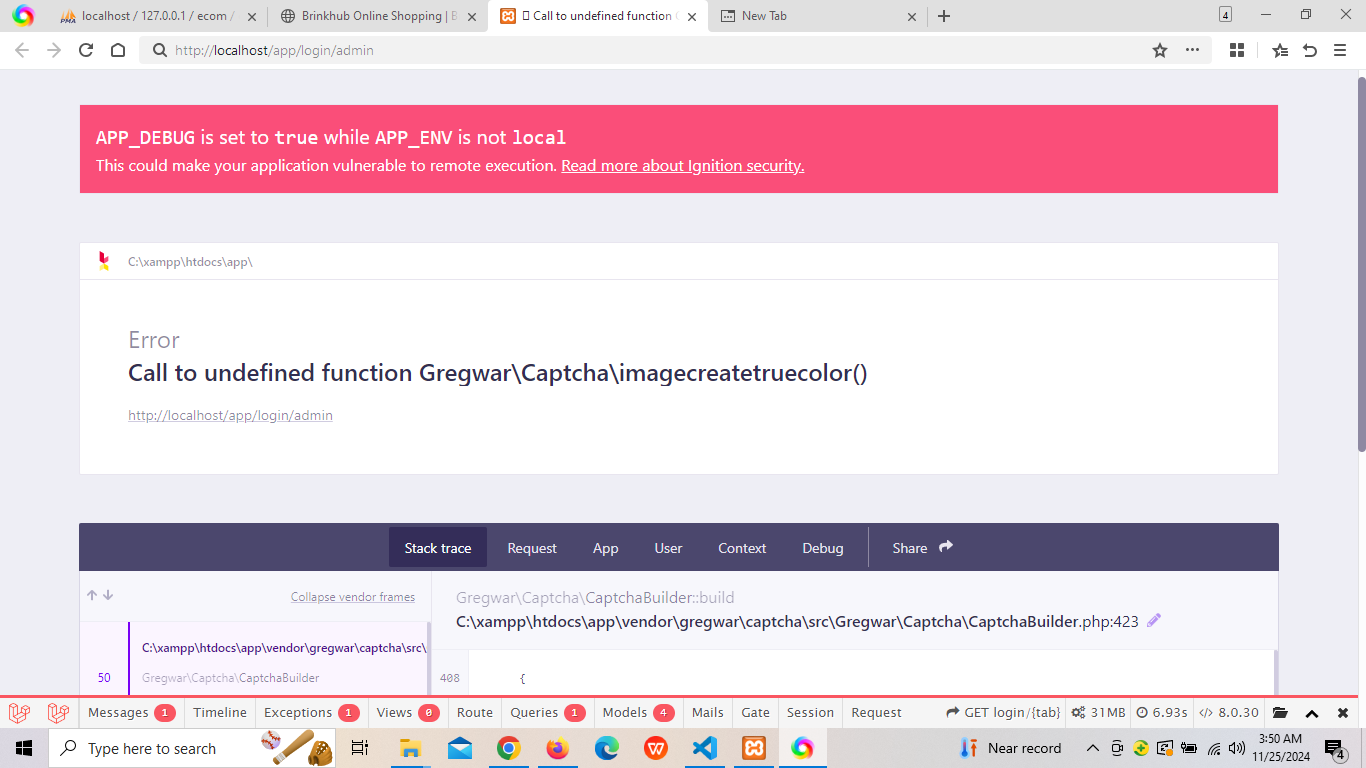Open the browser's hamburger main menu
The image size is (1366, 768).
coord(1340,50)
